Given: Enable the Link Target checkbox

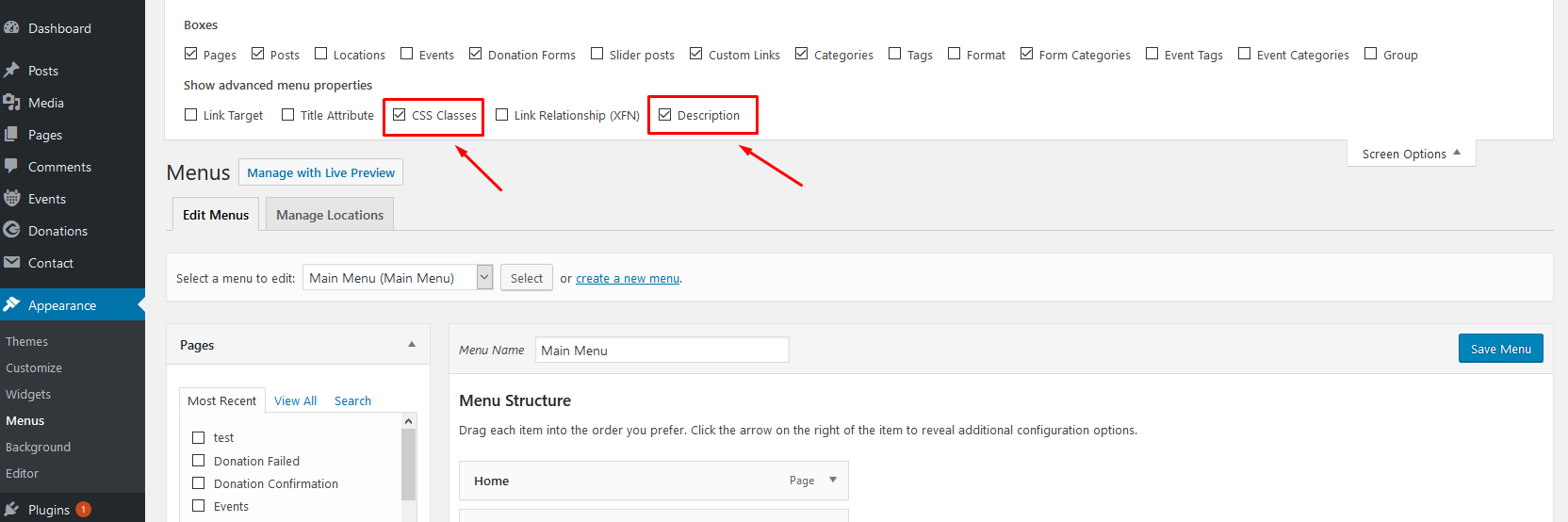Looking at the screenshot, I should (x=191, y=115).
